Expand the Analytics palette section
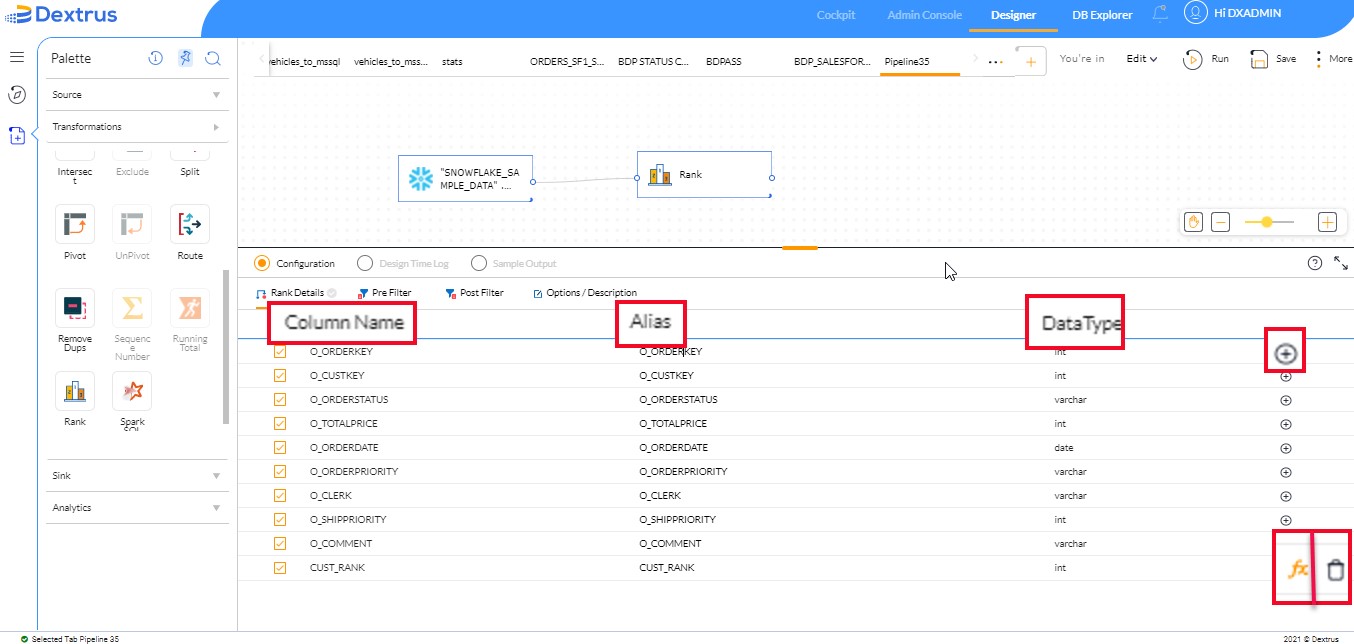 pos(138,508)
